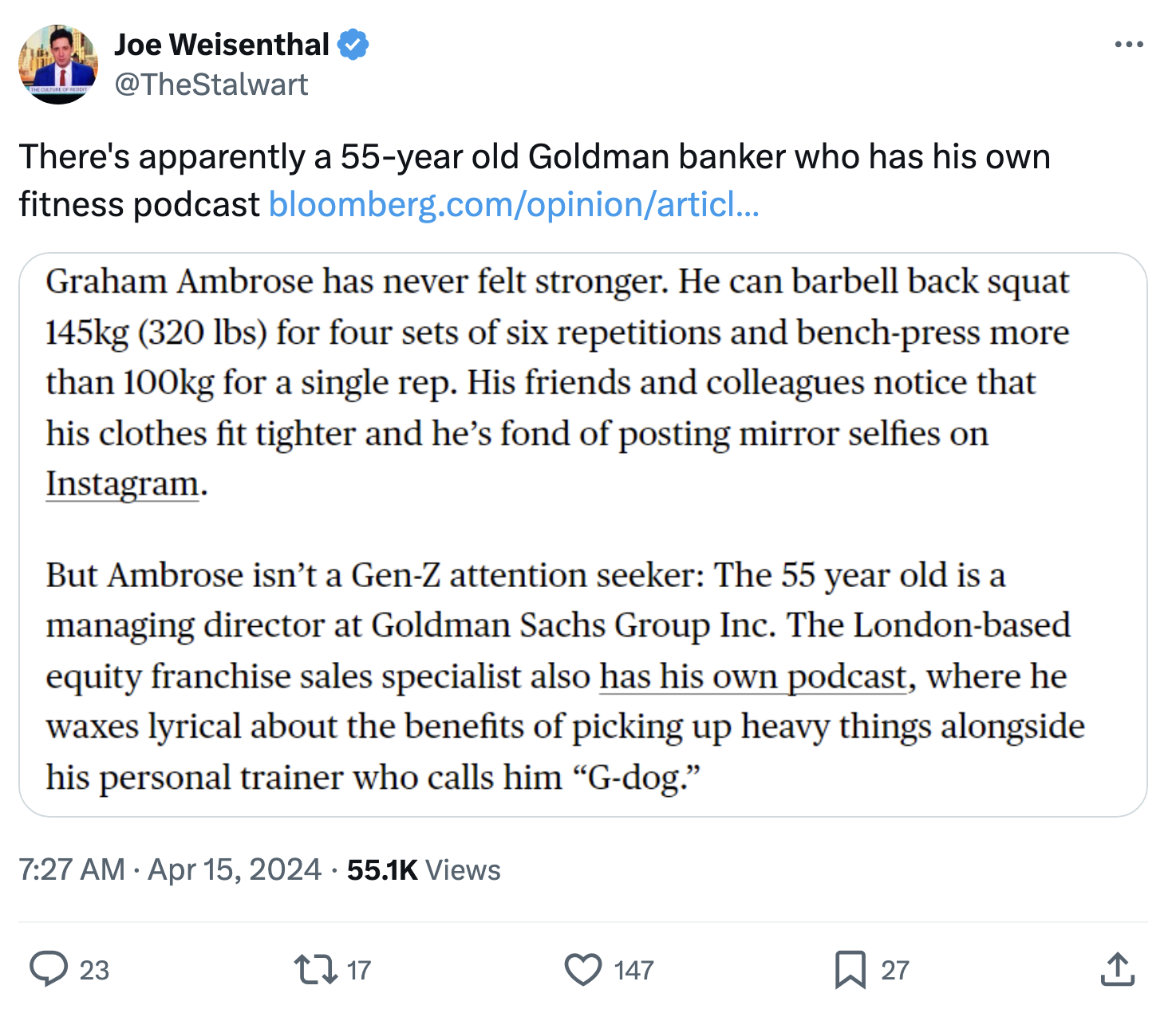Bookmark the tweet with bookmark icon

pos(850,969)
